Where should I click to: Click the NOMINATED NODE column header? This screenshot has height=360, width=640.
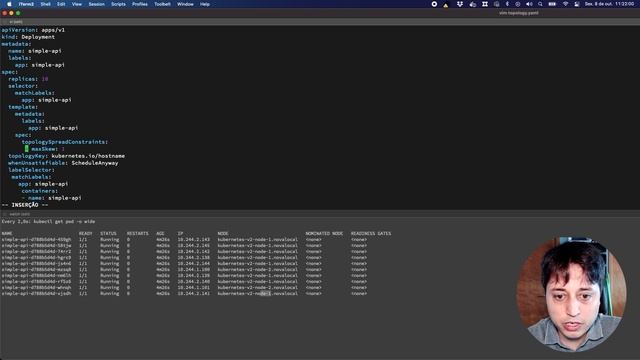(x=324, y=233)
